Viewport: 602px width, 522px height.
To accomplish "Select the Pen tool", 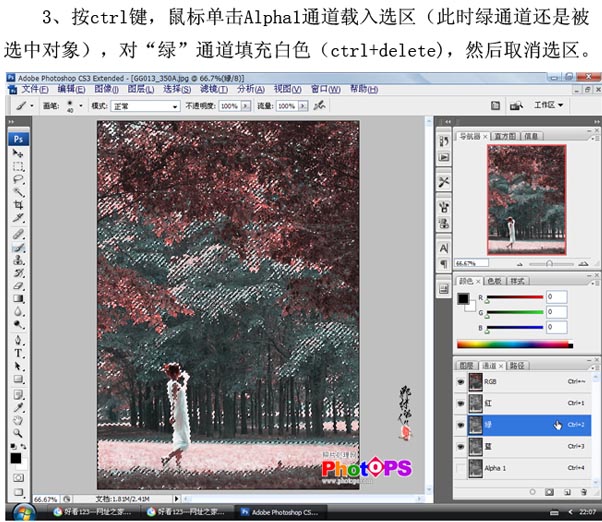I will (x=18, y=340).
